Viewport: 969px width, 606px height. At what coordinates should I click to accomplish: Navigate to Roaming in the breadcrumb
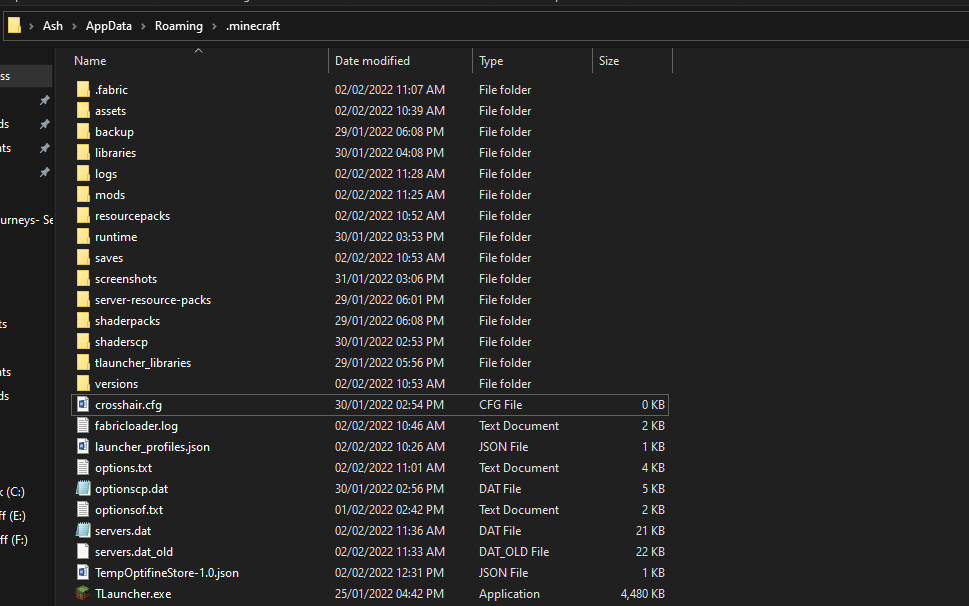(x=179, y=26)
